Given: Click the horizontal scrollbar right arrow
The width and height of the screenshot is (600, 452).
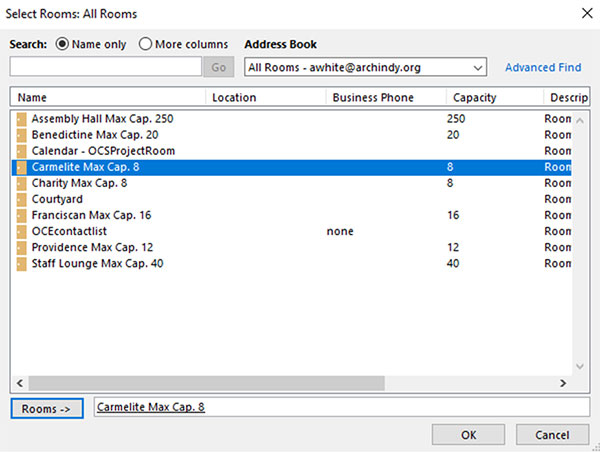Looking at the screenshot, I should coord(563,383).
